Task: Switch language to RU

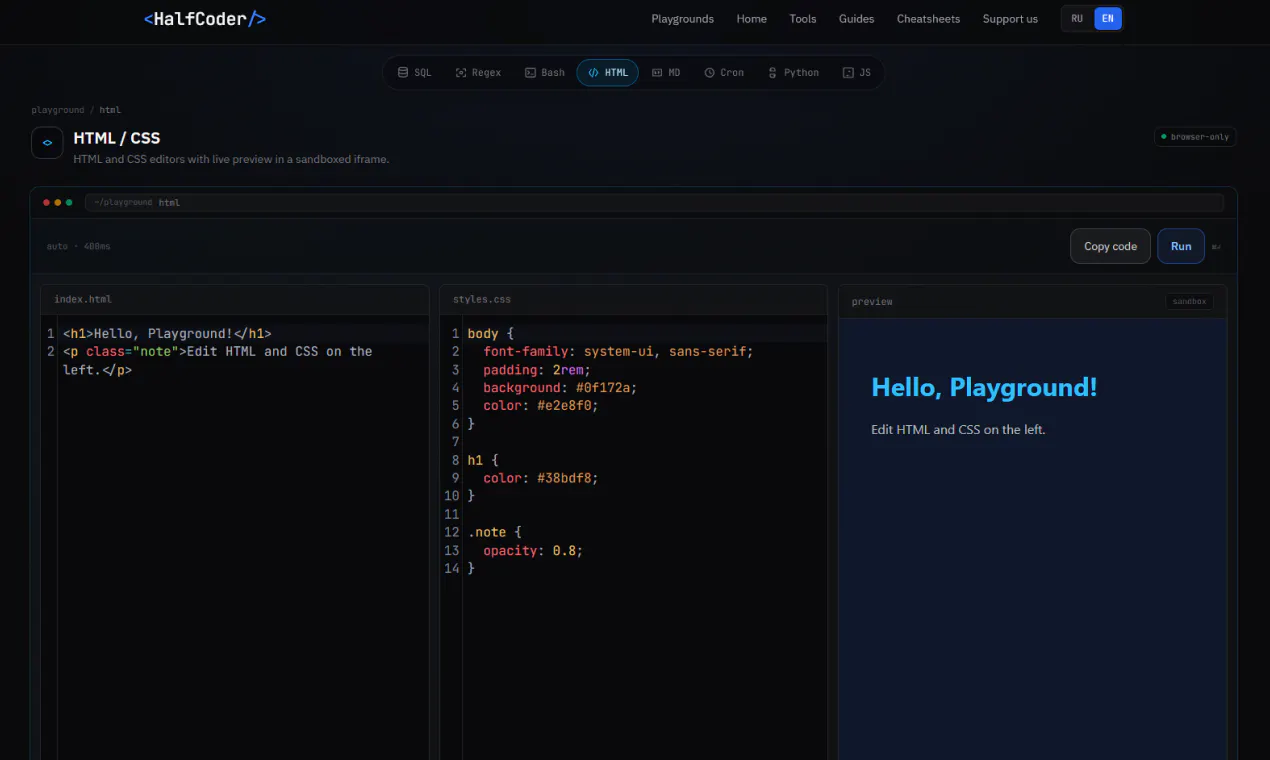Action: (x=1077, y=19)
